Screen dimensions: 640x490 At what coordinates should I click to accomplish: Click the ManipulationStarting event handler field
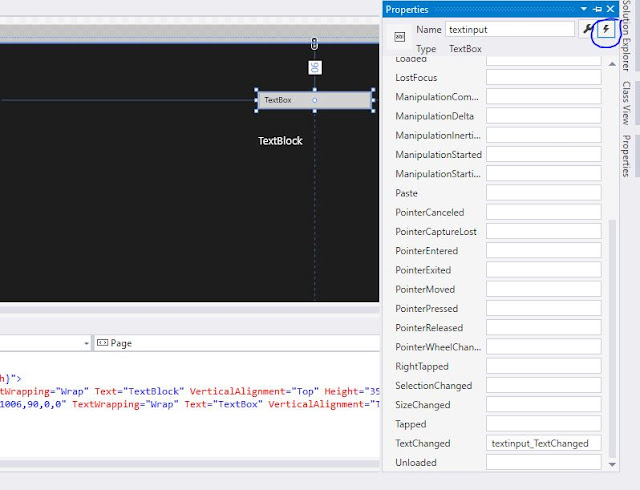coord(544,174)
